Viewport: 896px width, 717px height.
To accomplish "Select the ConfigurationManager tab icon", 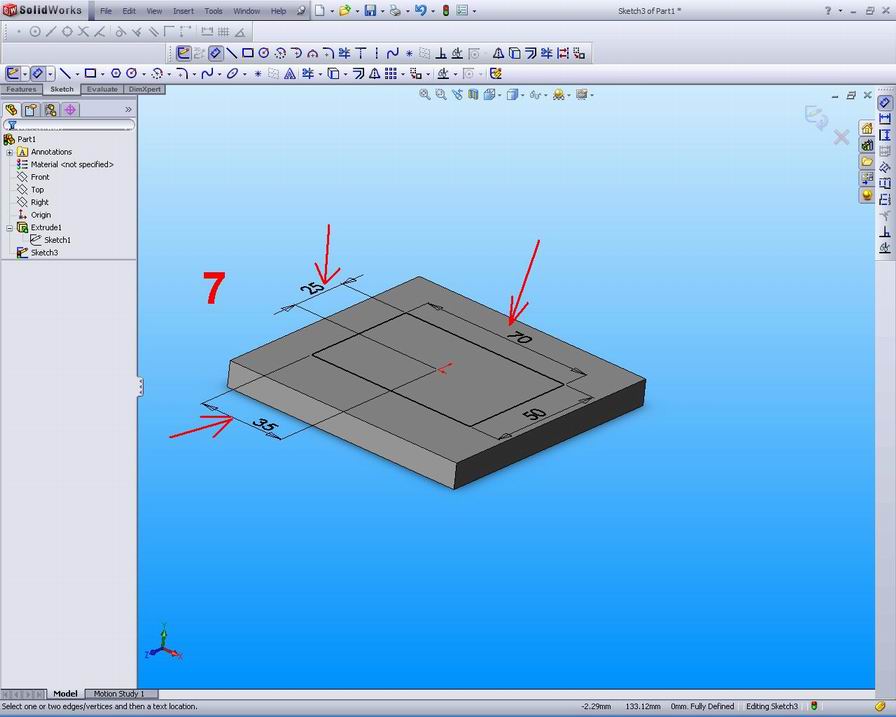I will [x=51, y=110].
